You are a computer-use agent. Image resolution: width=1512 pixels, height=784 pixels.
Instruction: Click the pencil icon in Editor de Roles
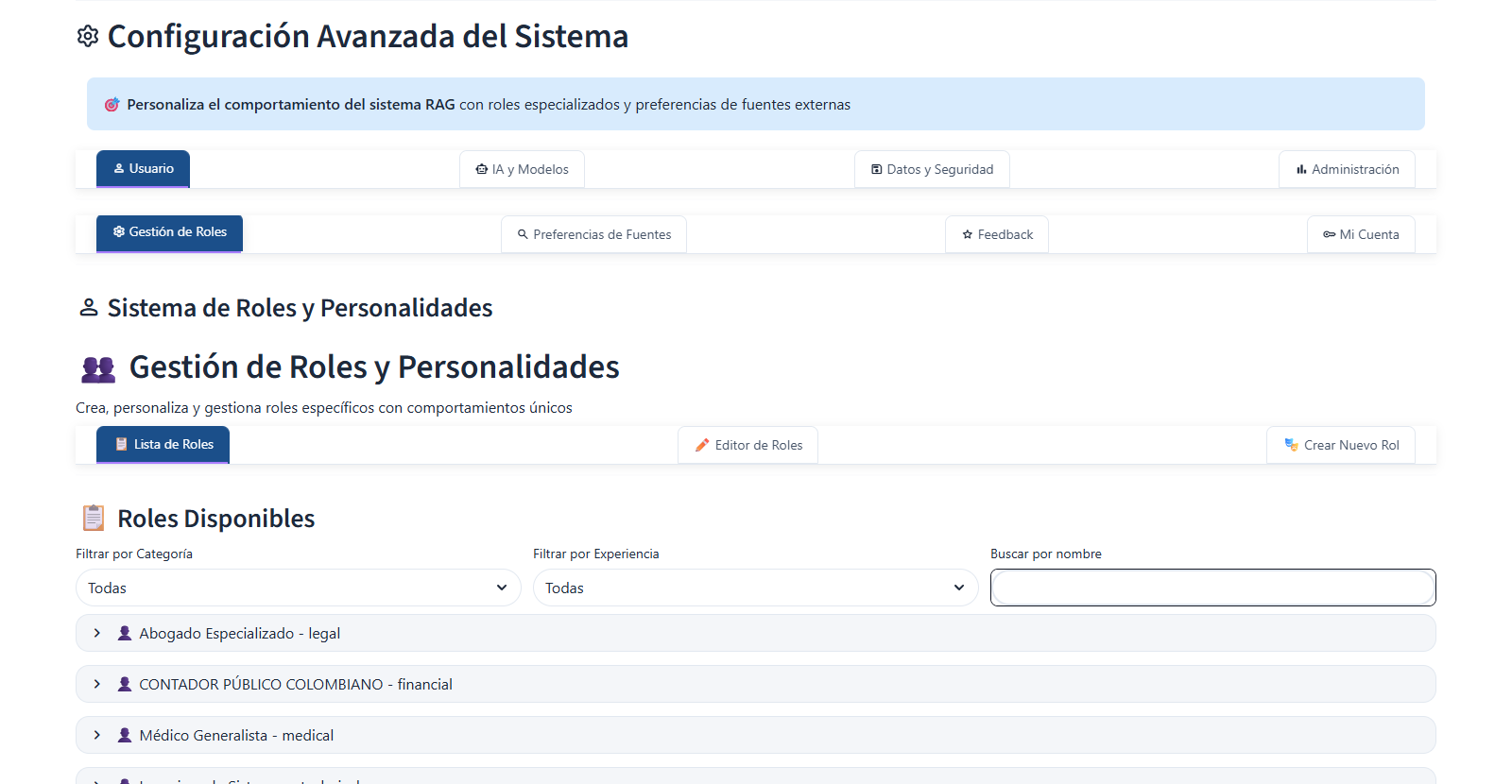pyautogui.click(x=702, y=445)
